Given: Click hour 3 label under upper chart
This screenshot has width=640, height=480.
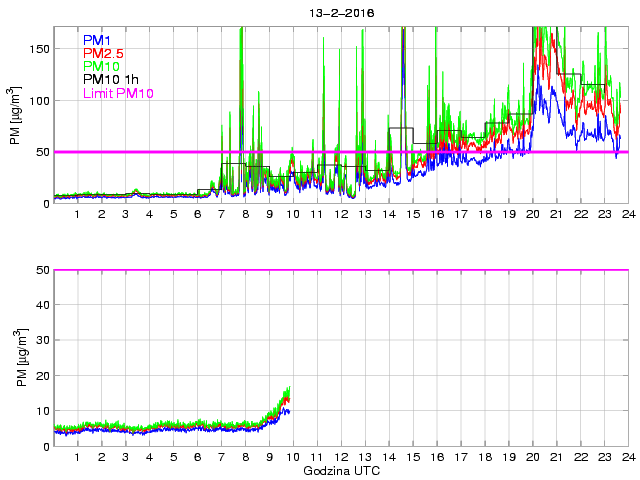Looking at the screenshot, I should pos(125,214).
